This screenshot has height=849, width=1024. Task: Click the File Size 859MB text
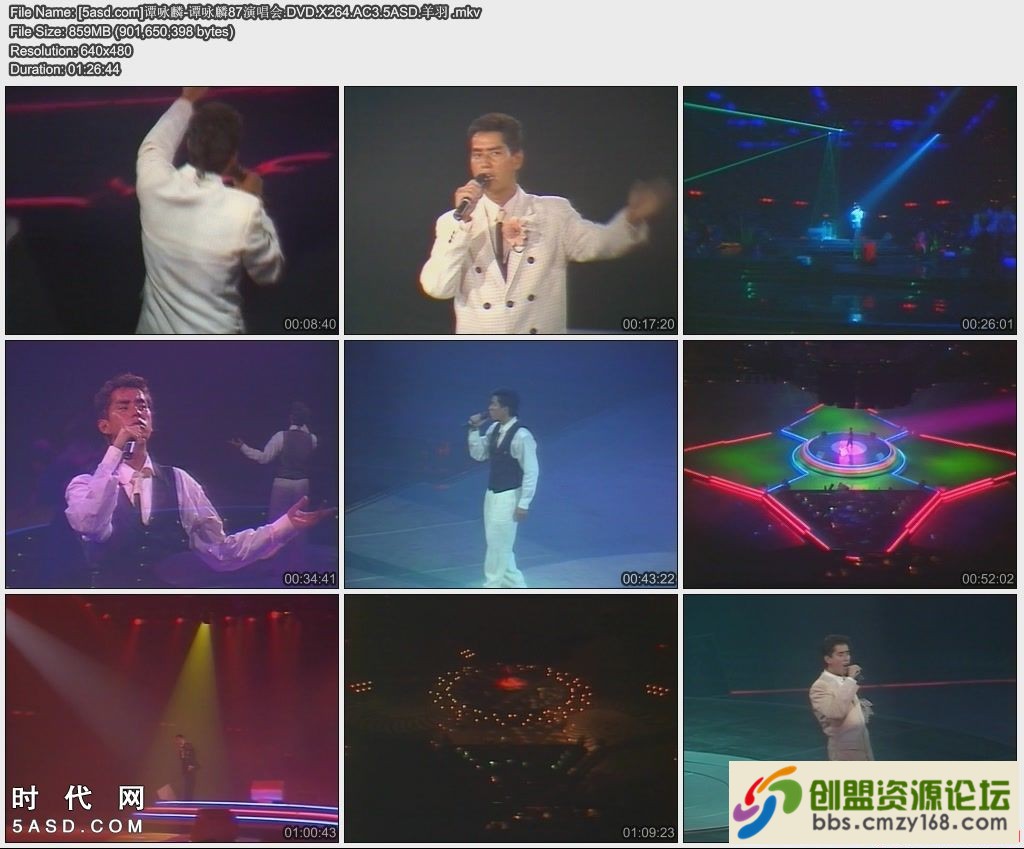pos(121,31)
